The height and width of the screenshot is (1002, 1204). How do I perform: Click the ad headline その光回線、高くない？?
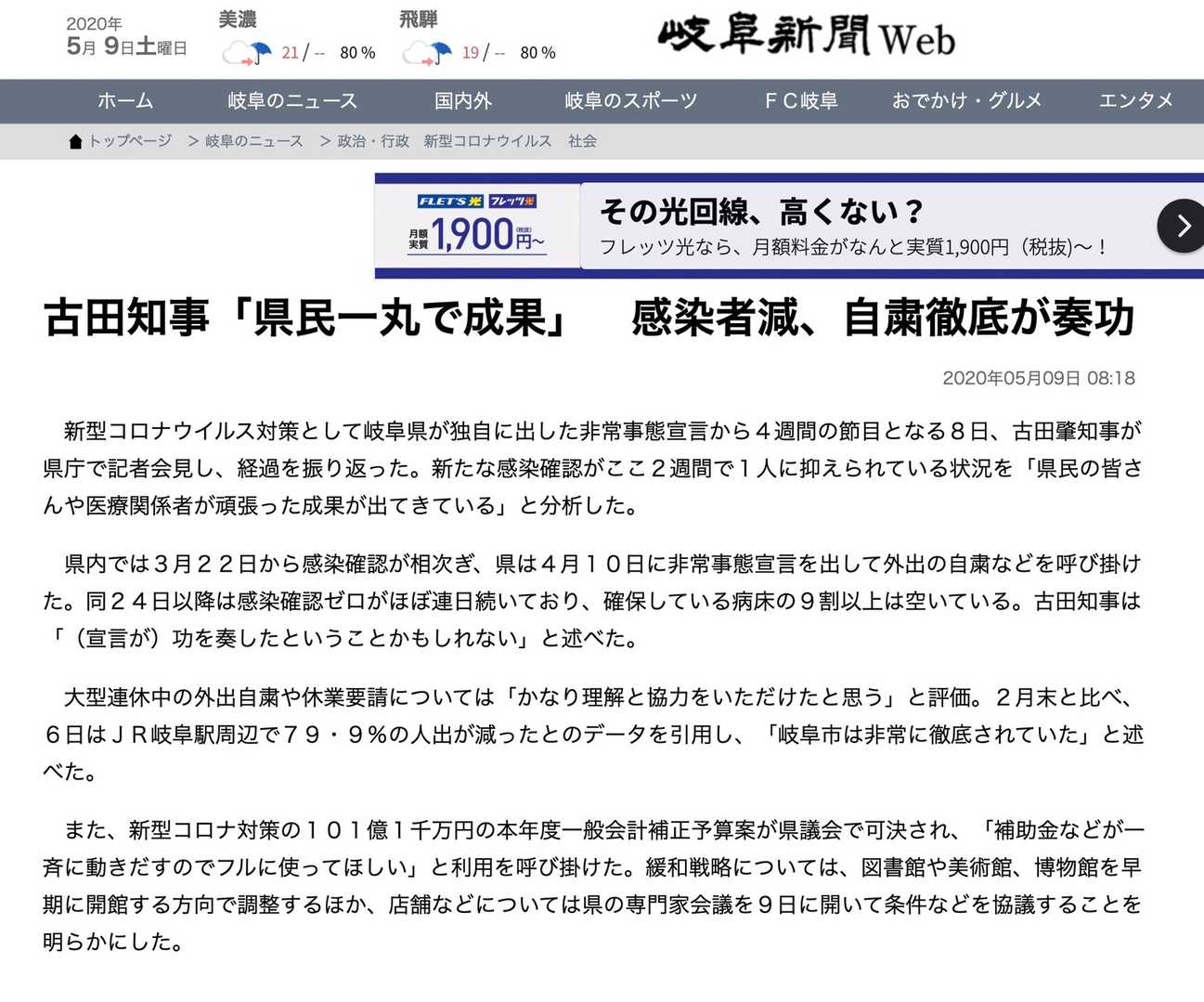[761, 212]
